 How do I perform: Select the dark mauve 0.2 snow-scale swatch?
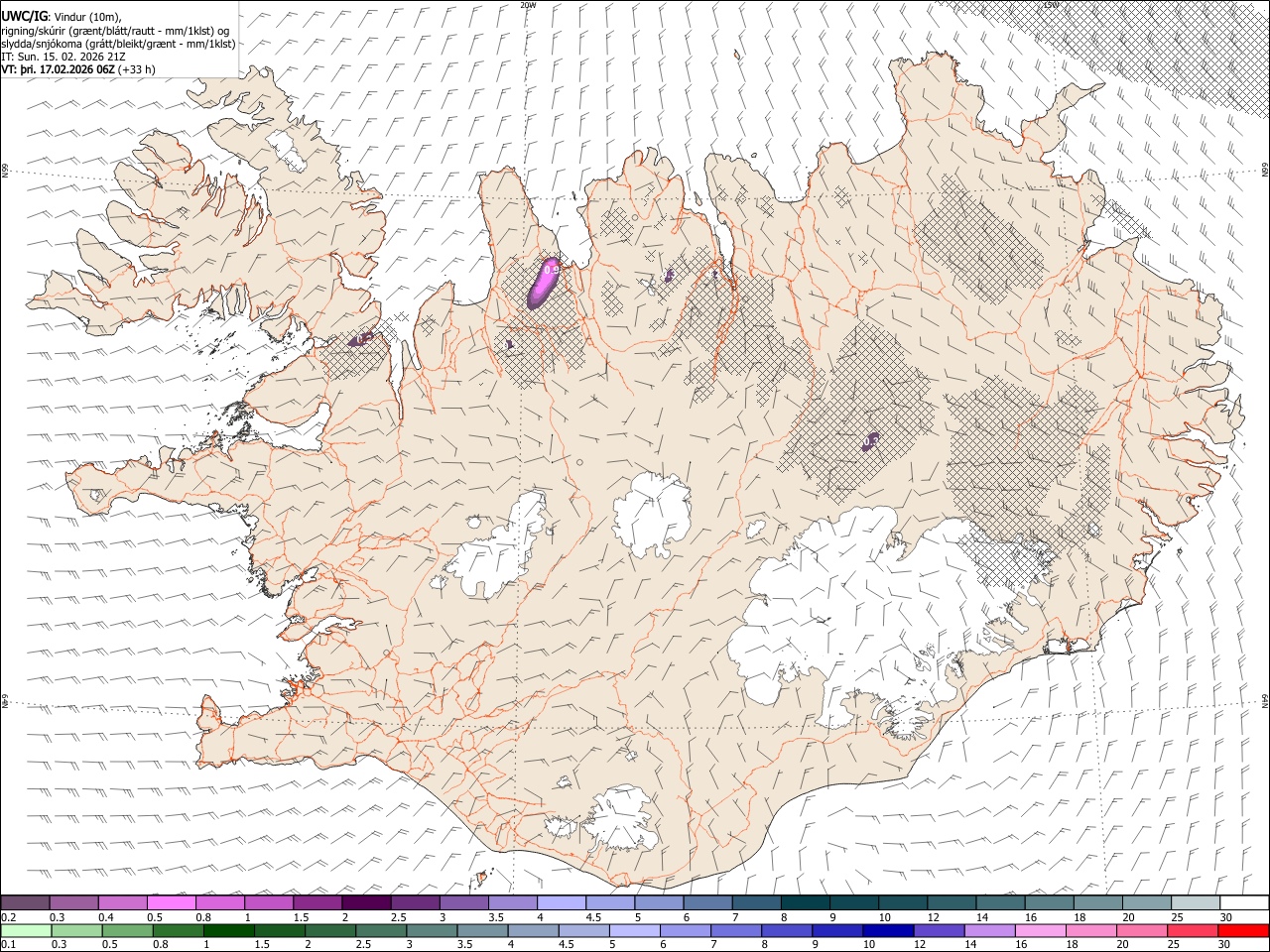point(25,902)
